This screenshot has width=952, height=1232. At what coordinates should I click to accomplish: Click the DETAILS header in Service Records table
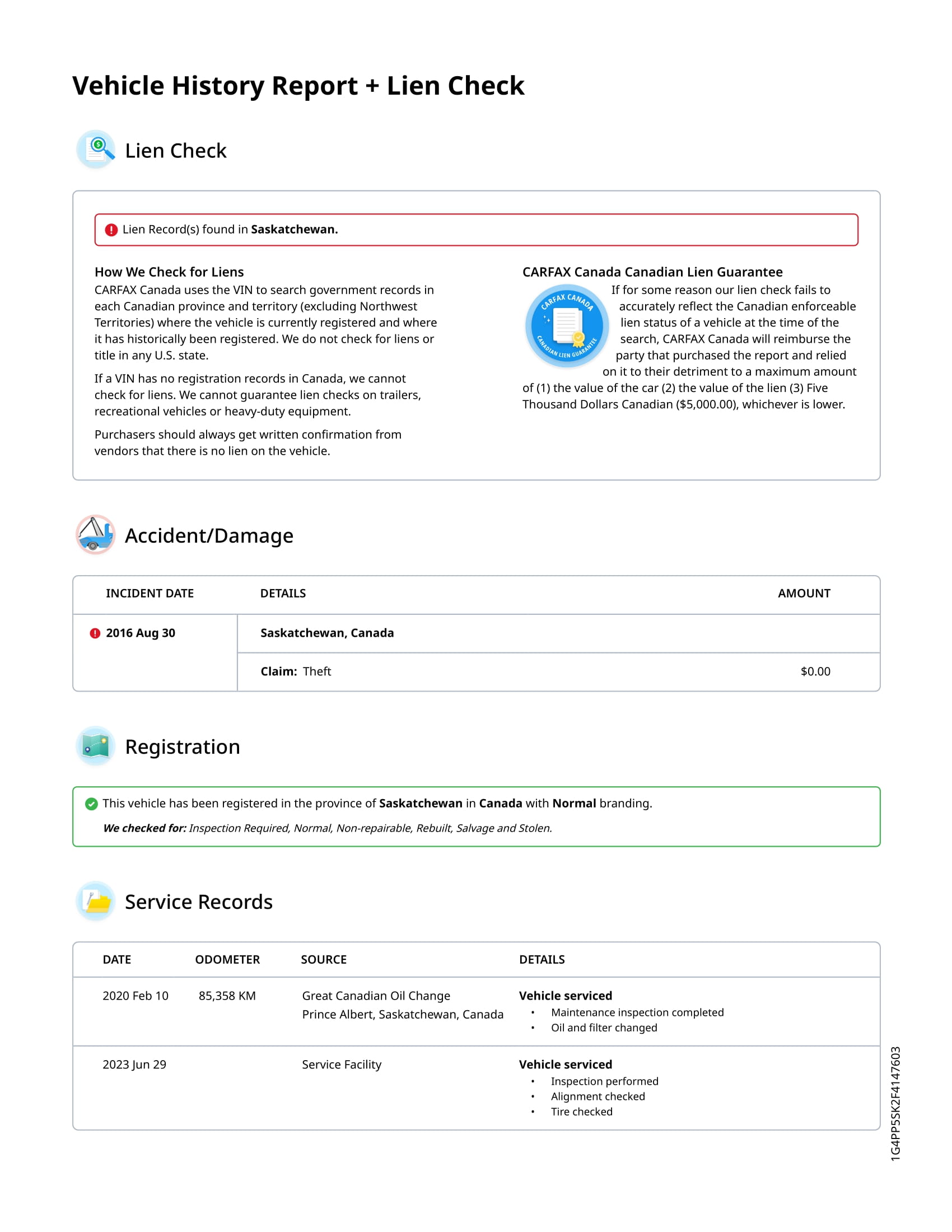pyautogui.click(x=542, y=959)
